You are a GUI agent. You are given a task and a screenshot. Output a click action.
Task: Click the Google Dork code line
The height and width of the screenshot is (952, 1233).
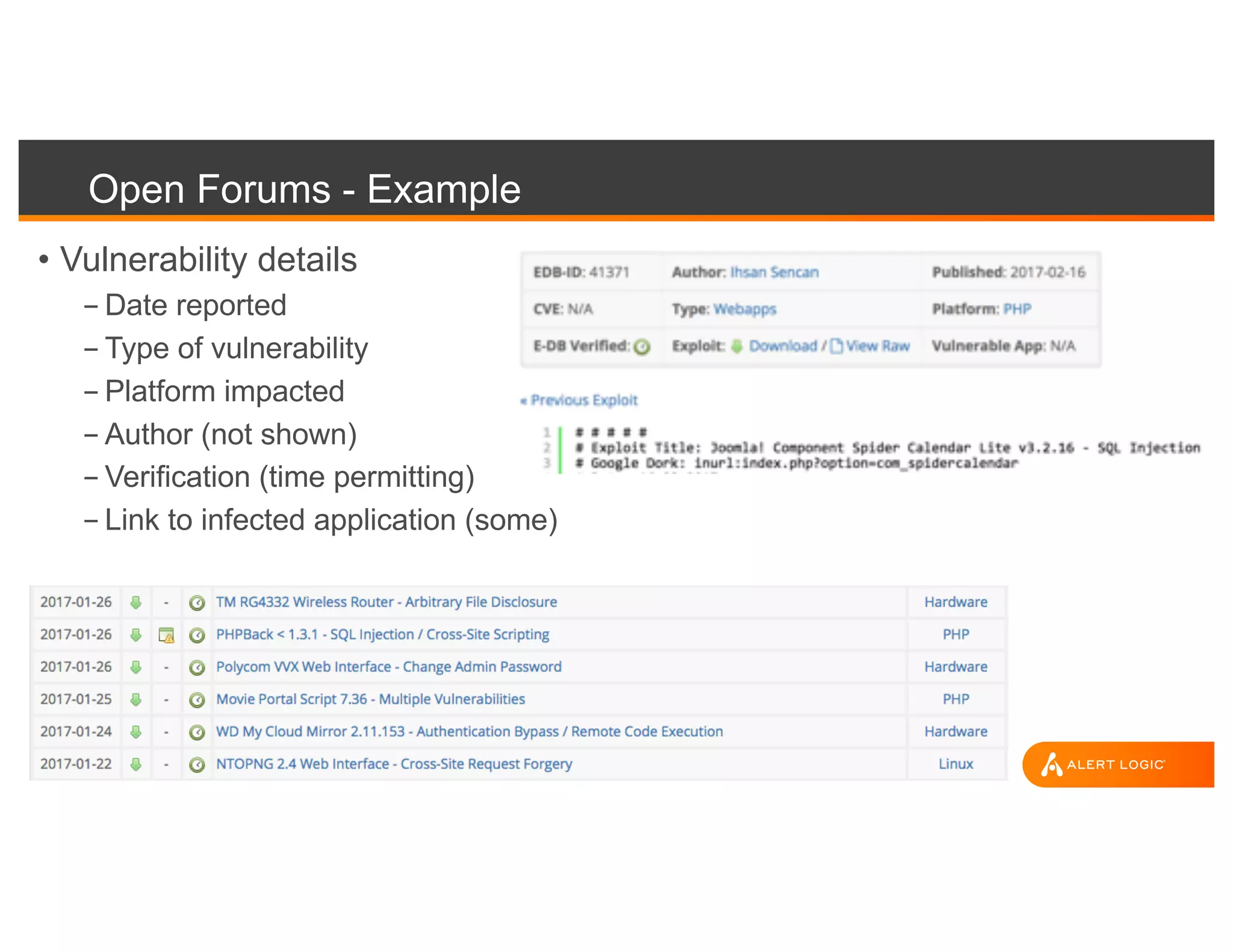[x=797, y=463]
